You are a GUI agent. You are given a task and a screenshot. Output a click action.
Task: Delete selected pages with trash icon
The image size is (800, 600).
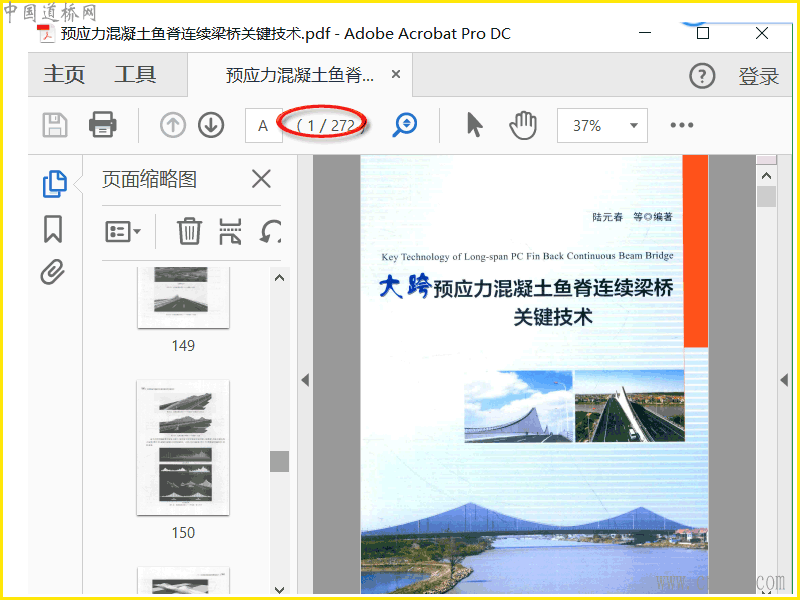click(189, 231)
